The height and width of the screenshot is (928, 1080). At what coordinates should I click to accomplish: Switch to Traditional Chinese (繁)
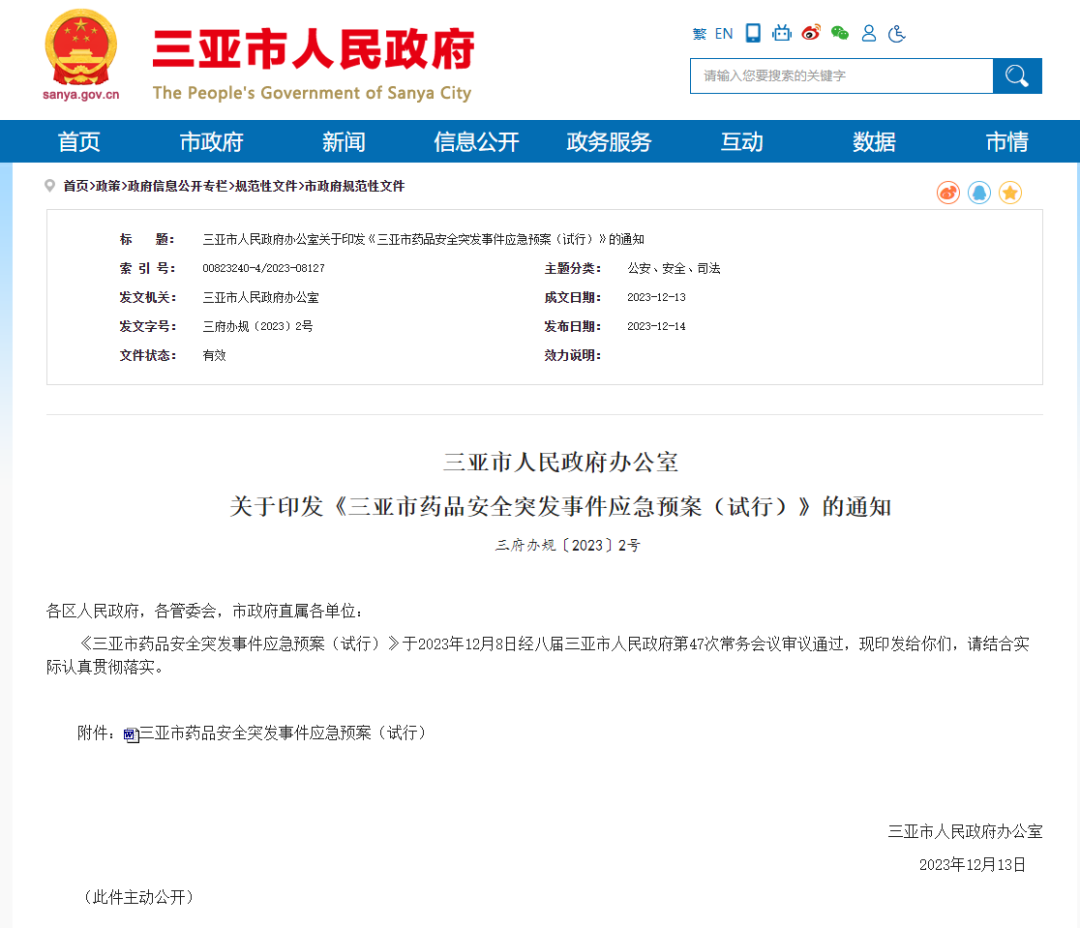[699, 34]
